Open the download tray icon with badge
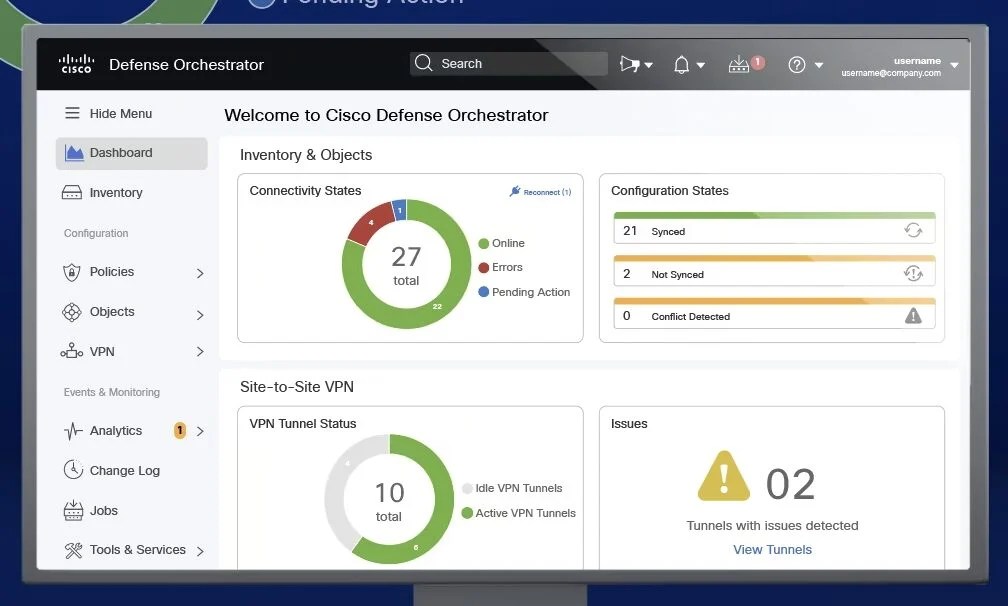Image resolution: width=1008 pixels, height=606 pixels. (x=739, y=64)
